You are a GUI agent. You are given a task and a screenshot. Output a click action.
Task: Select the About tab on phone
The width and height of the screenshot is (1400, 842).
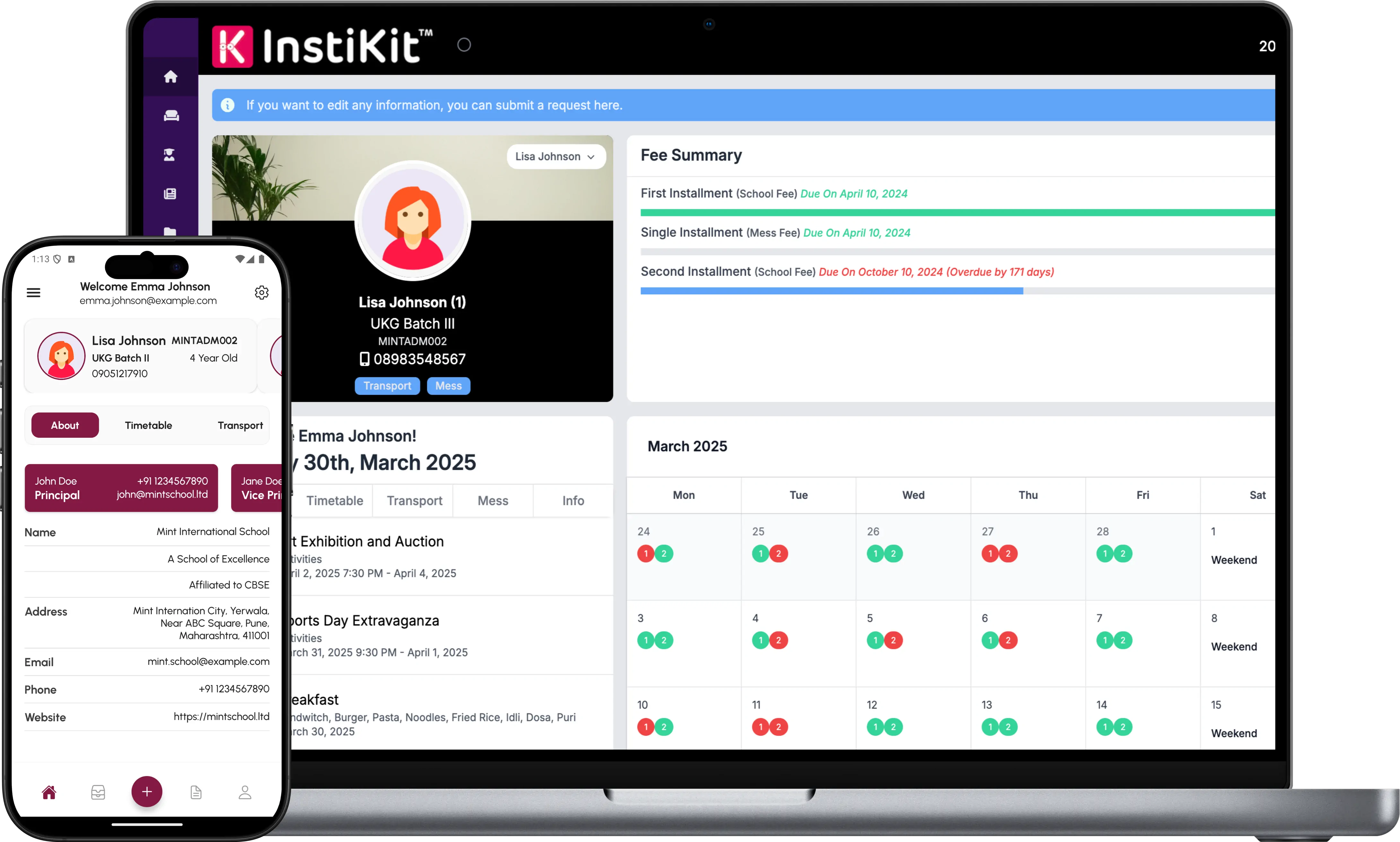tap(65, 425)
